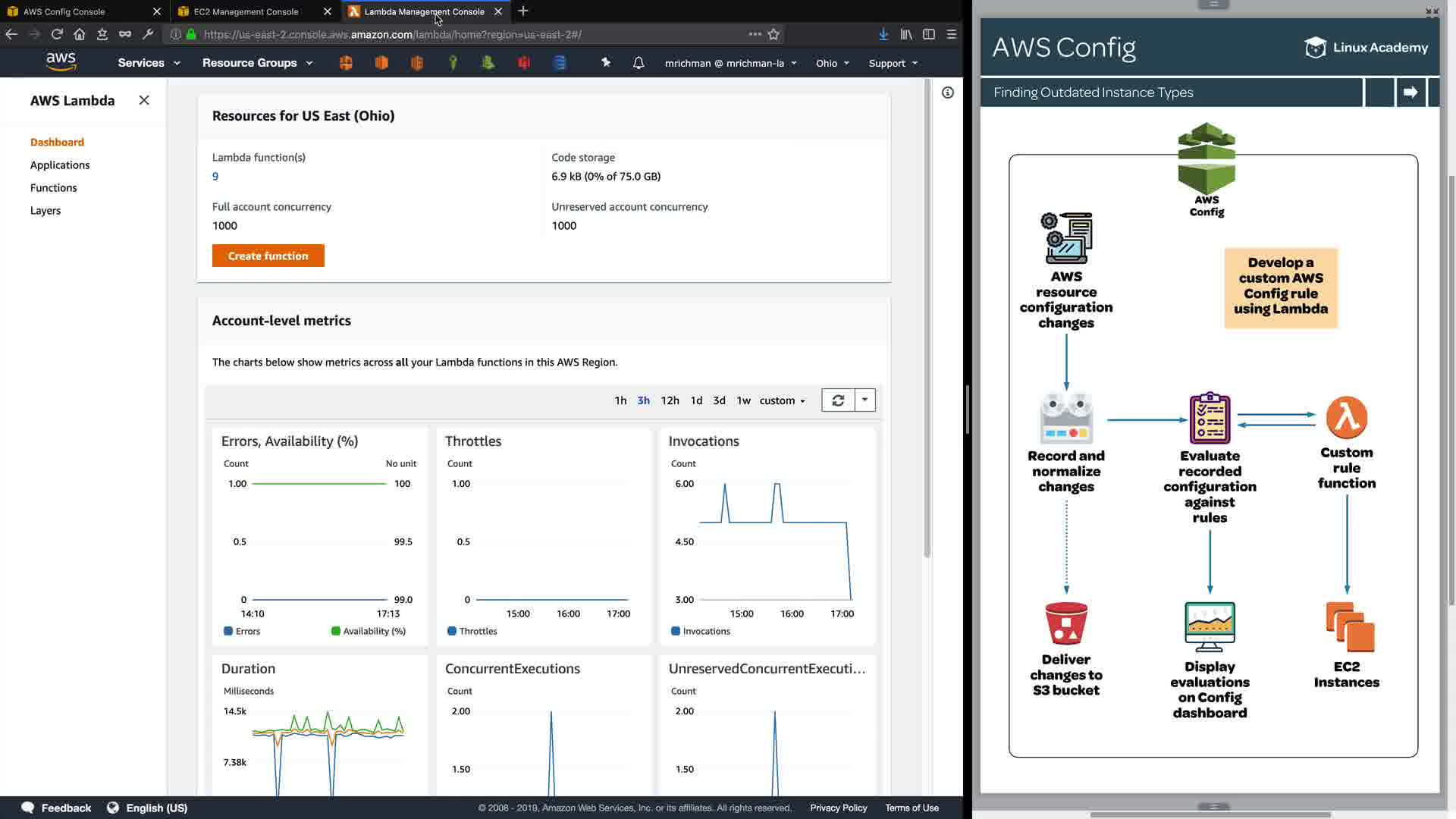Click the refresh metrics icon button

tap(838, 400)
